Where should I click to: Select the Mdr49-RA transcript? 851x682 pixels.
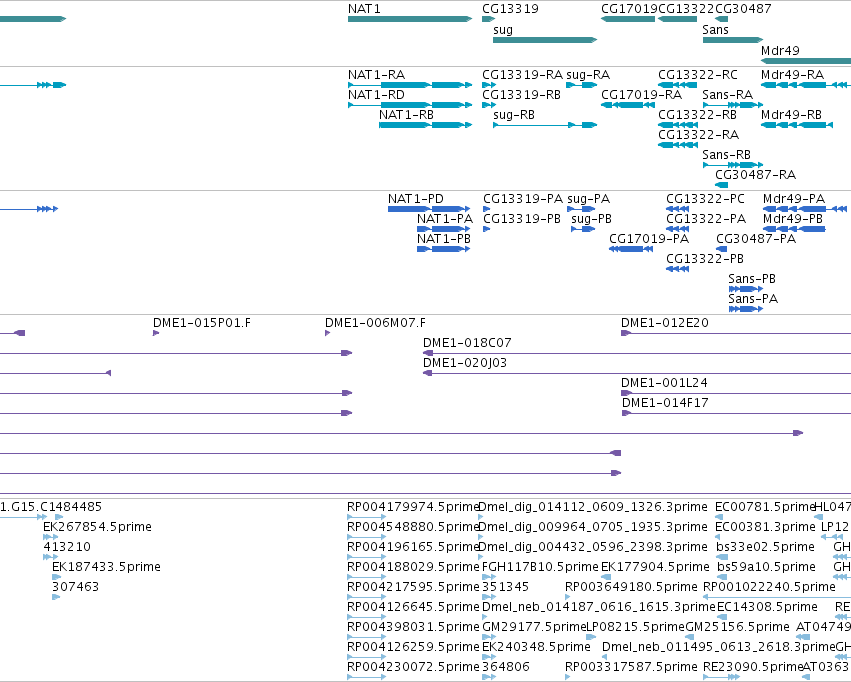tap(806, 85)
